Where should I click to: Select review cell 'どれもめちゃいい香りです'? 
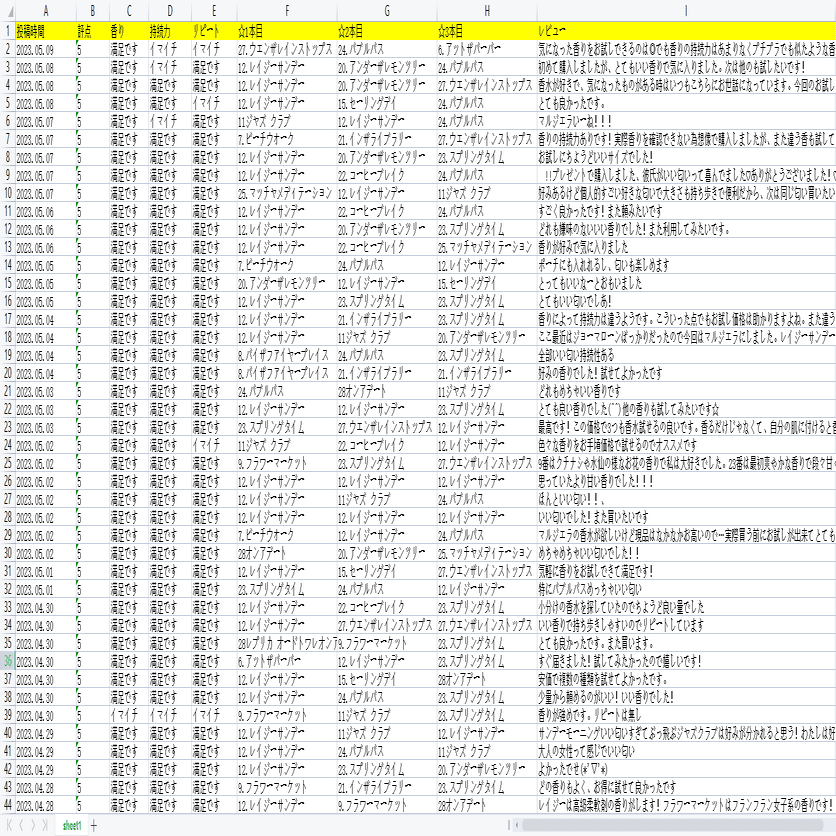click(686, 391)
